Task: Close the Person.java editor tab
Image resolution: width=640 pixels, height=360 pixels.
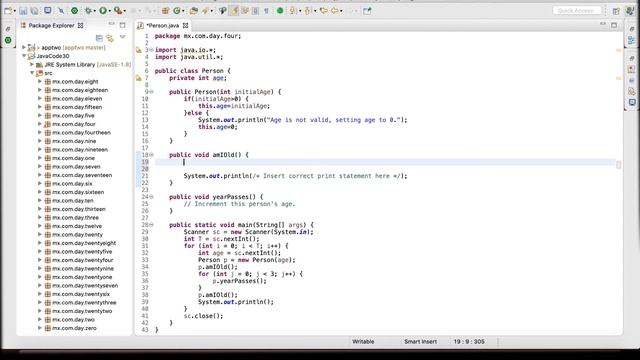Action: 186,25
